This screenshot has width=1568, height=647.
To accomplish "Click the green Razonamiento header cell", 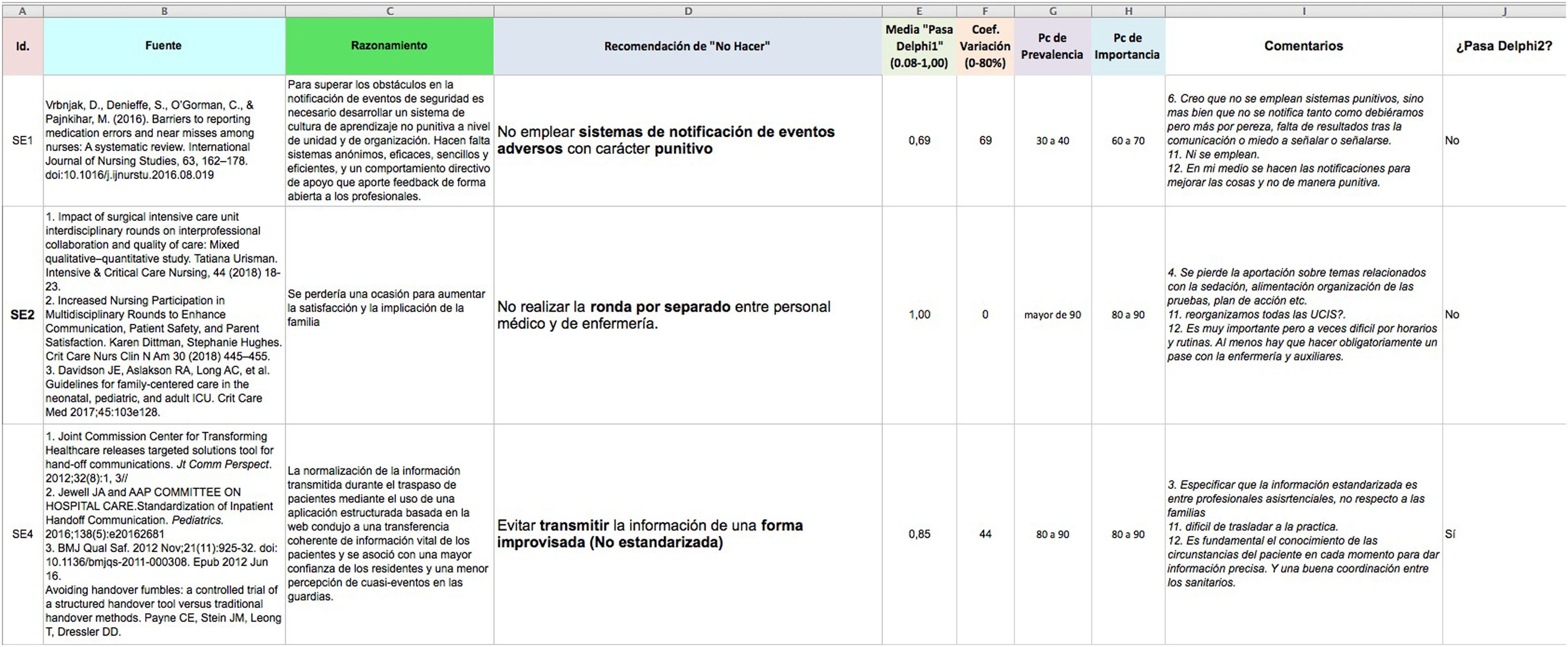I will [389, 45].
